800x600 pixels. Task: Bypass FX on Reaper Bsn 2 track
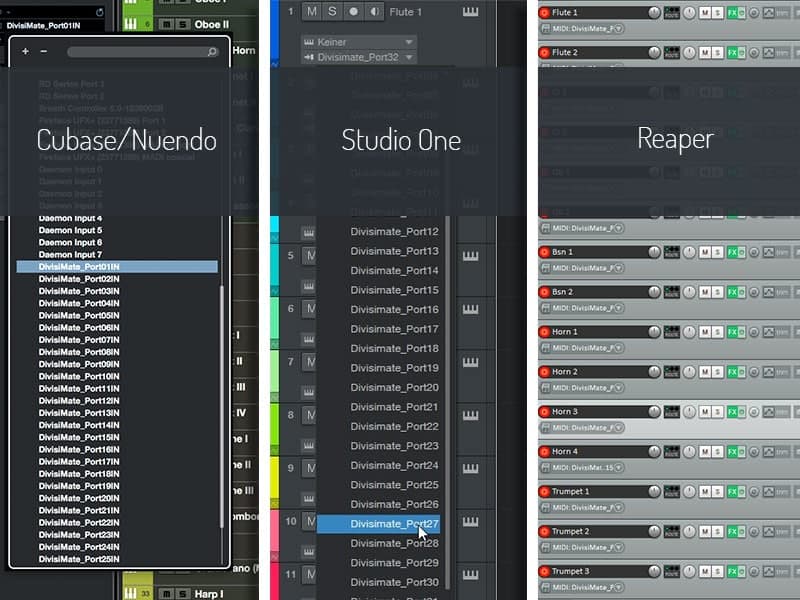tap(741, 292)
